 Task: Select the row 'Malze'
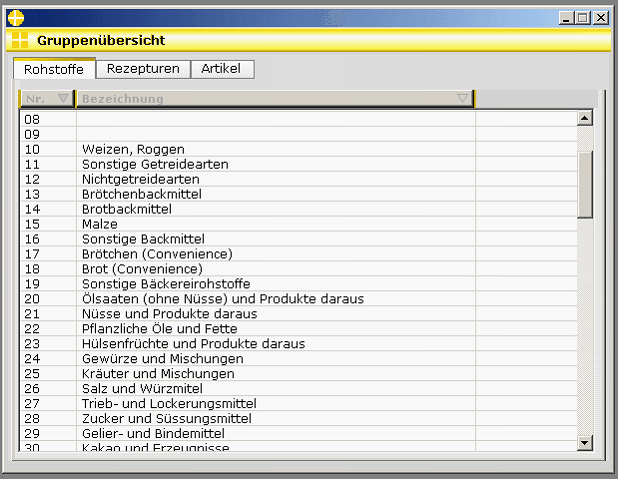tap(299, 224)
